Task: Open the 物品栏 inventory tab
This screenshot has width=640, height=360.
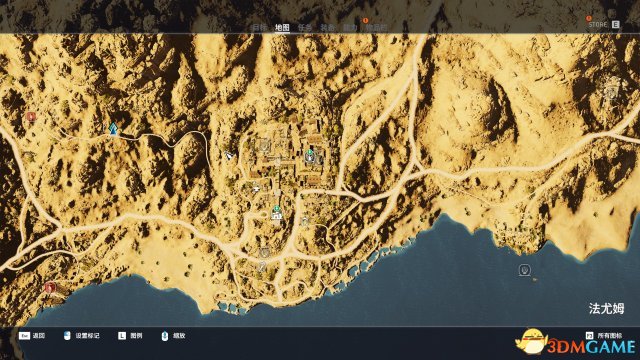Action: [376, 27]
